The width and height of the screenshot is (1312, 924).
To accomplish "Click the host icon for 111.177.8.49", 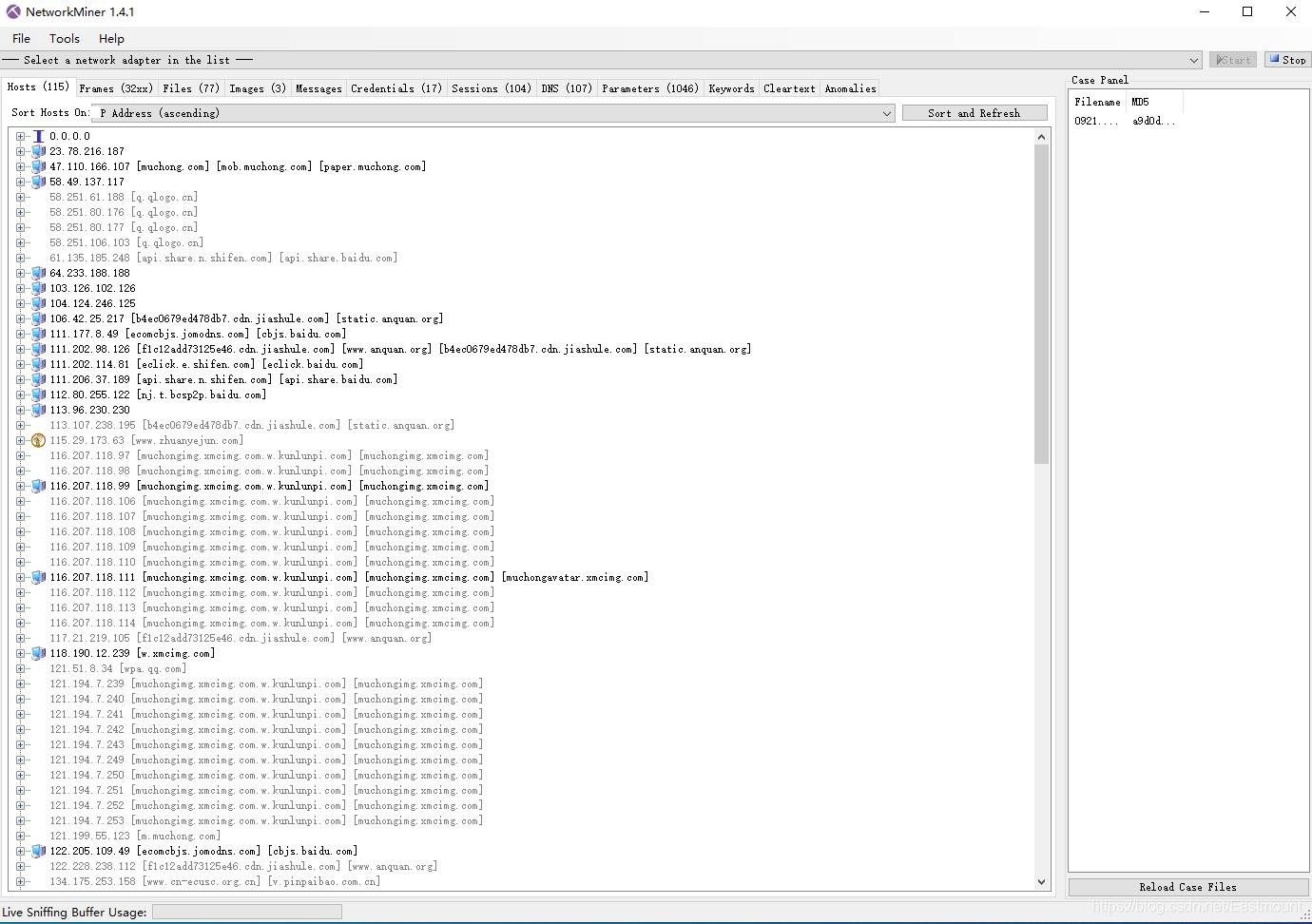I will (x=39, y=334).
